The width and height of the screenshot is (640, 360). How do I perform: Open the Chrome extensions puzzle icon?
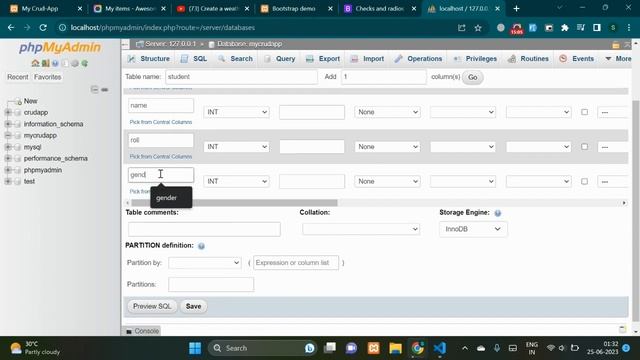click(564, 28)
